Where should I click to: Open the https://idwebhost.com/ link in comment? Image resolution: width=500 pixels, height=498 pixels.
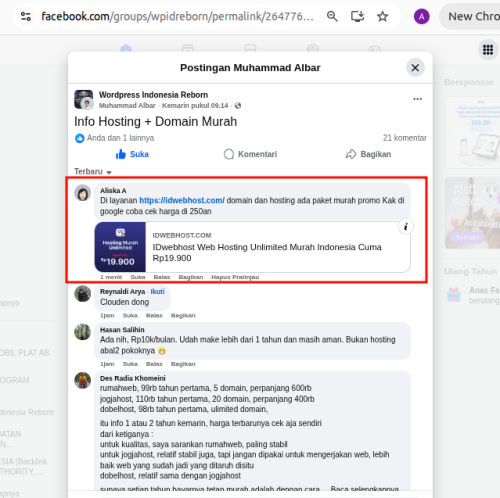(x=182, y=200)
